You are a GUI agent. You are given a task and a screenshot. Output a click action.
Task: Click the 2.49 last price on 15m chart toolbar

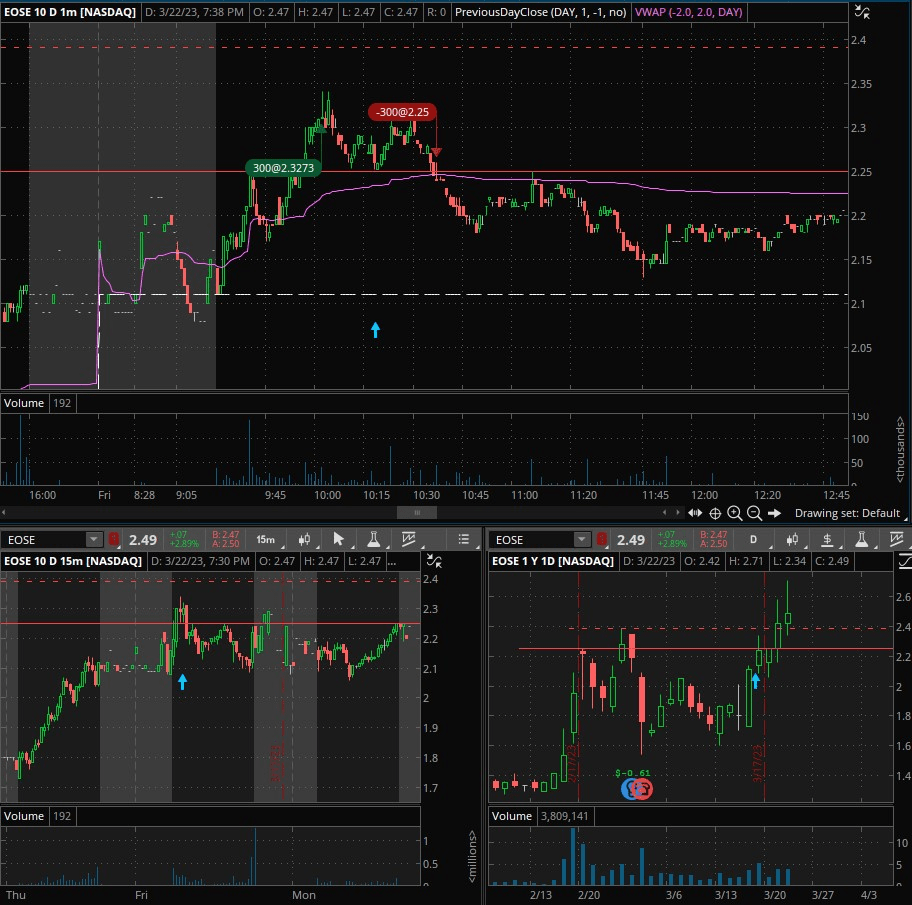[143, 540]
